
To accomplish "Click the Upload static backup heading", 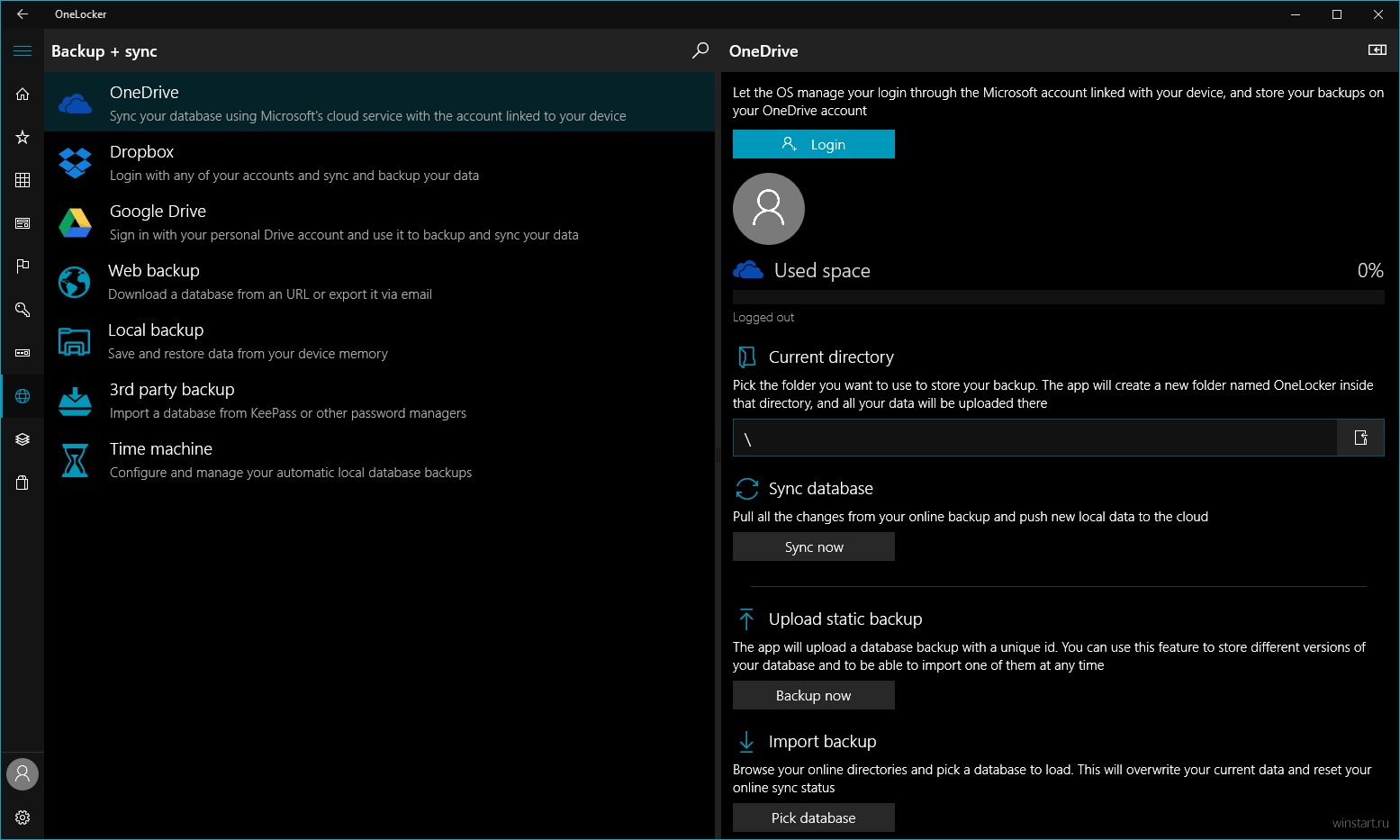I will pyautogui.click(x=845, y=619).
